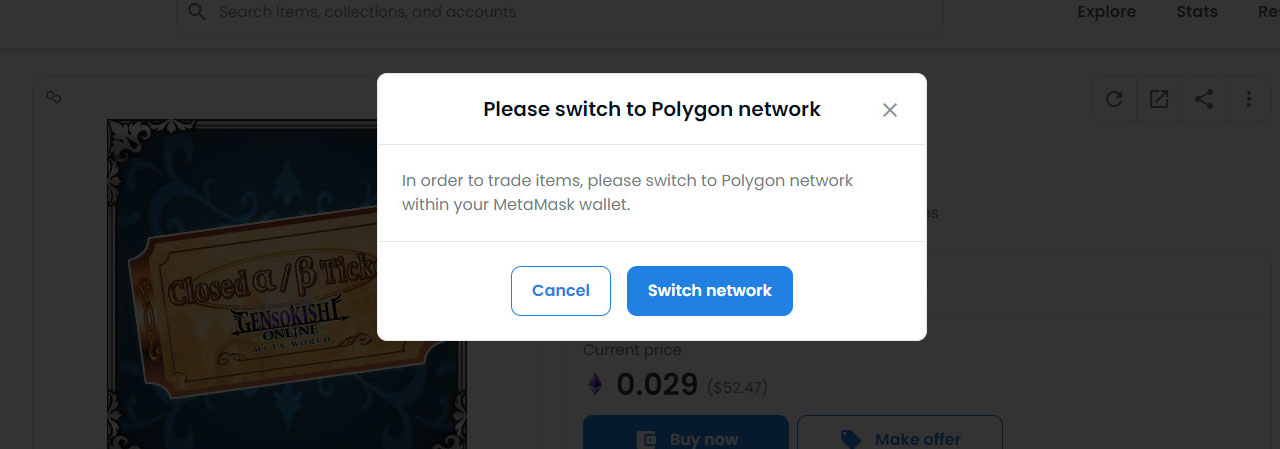Viewport: 1280px width, 449px height.
Task: Click the 0.029 price value
Action: (x=657, y=385)
